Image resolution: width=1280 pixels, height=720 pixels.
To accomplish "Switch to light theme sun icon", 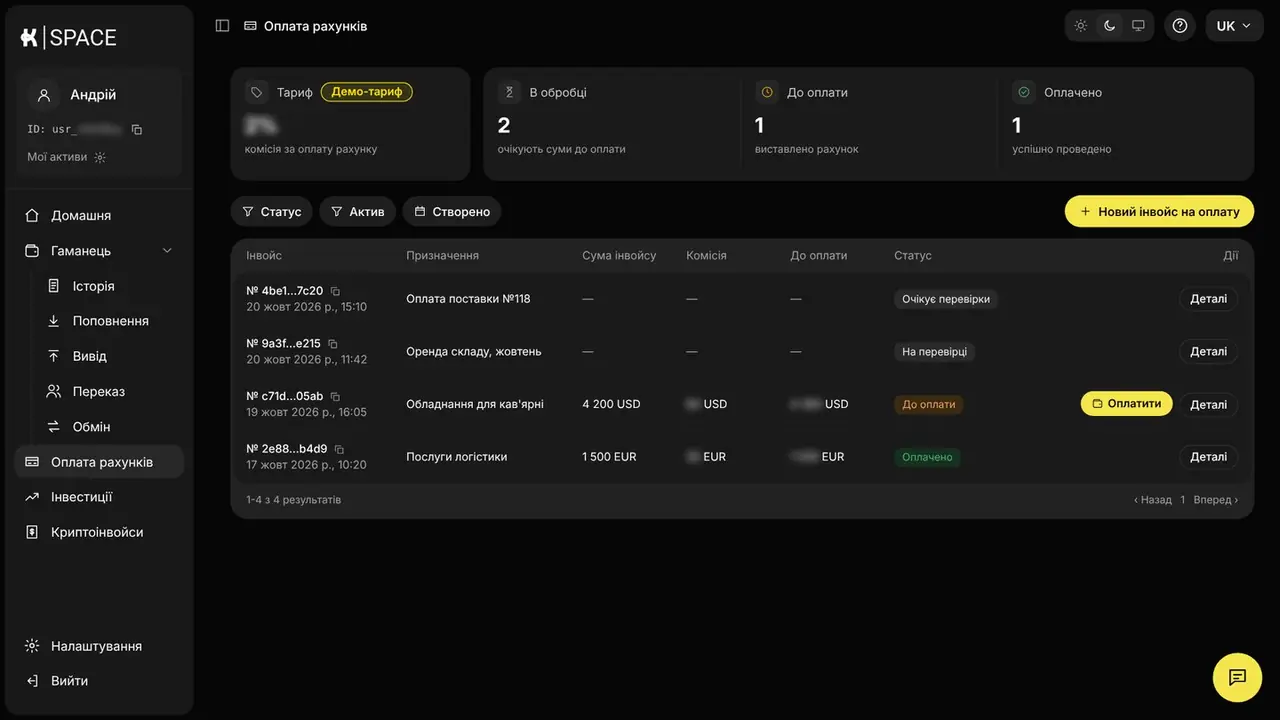I will point(1081,26).
